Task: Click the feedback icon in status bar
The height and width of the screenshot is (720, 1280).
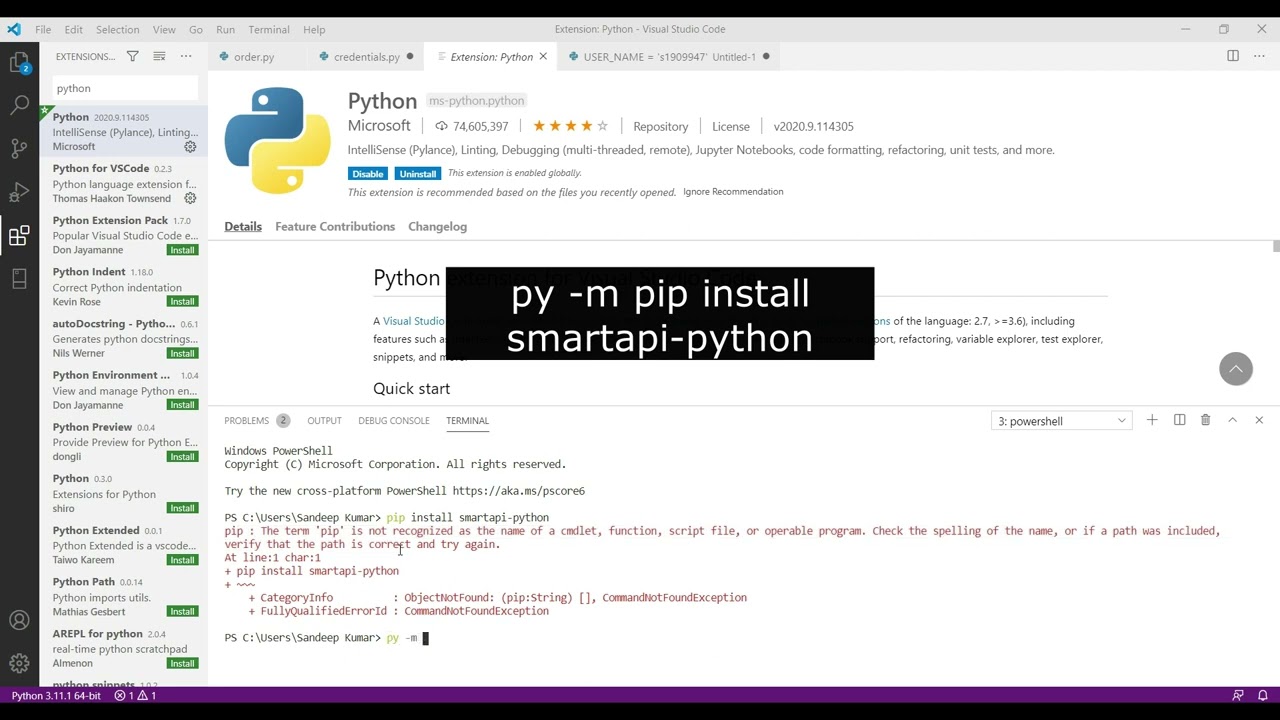Action: coord(1238,695)
